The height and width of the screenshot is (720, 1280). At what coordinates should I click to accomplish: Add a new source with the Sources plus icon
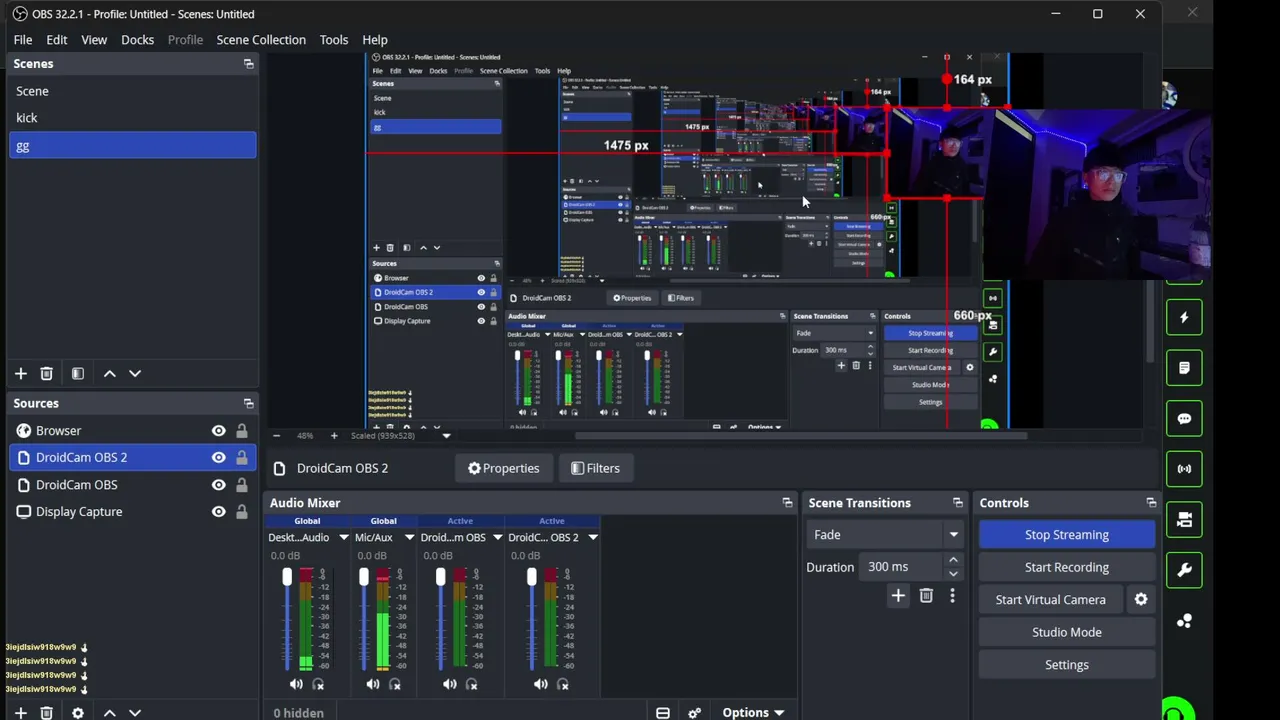click(x=20, y=713)
